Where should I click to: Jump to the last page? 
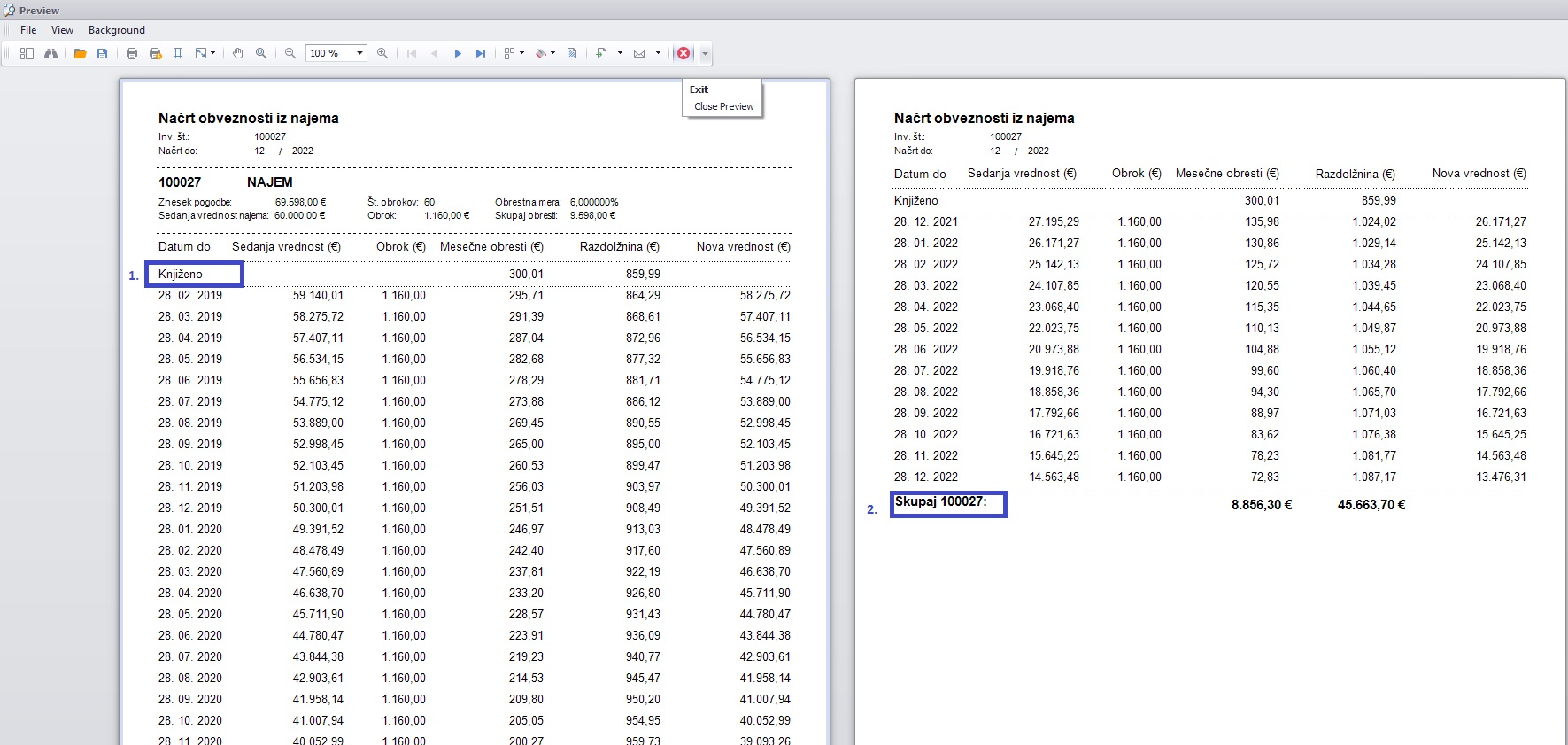pos(481,54)
